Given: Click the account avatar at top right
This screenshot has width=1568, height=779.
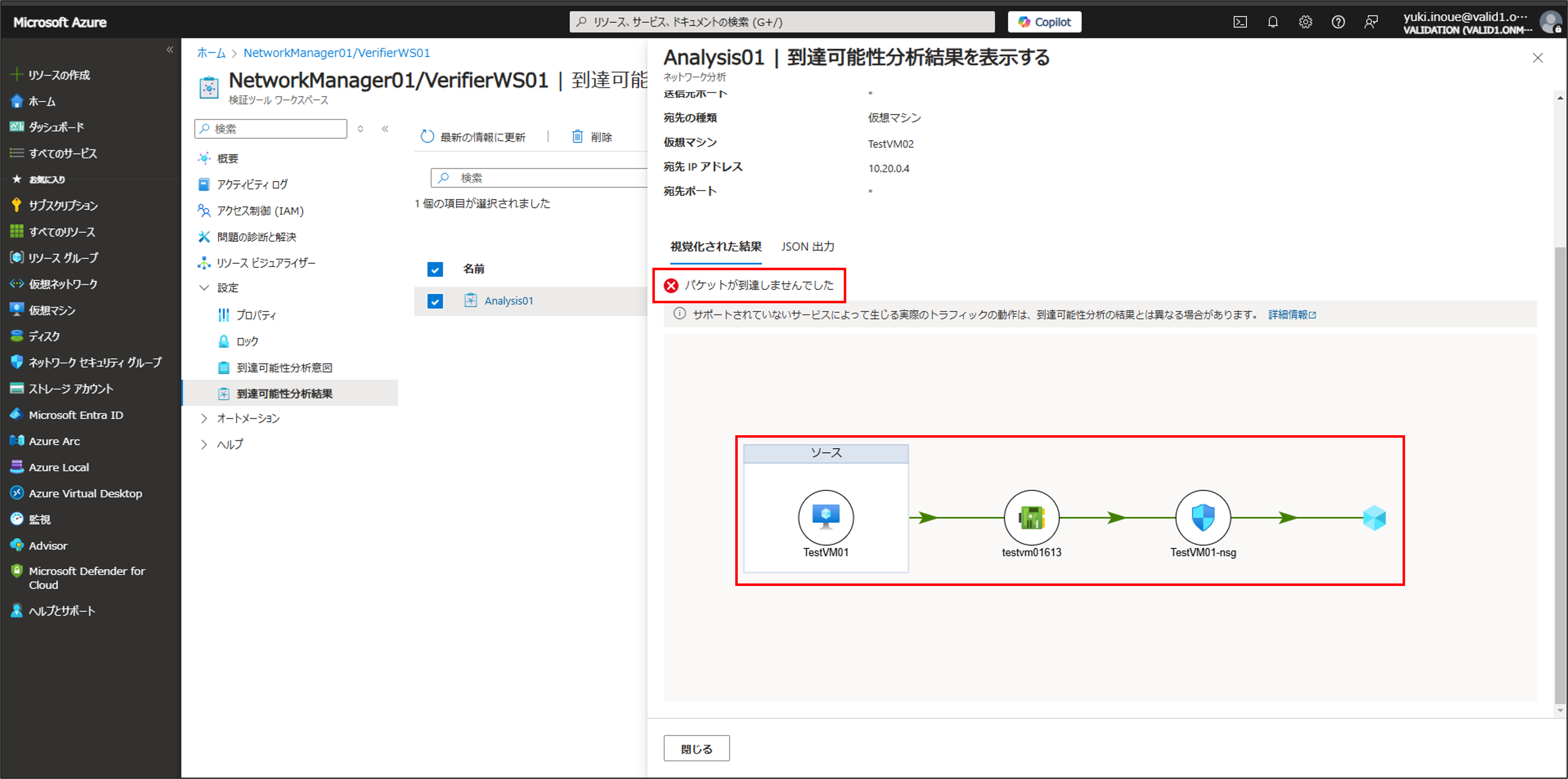Looking at the screenshot, I should tap(1551, 22).
